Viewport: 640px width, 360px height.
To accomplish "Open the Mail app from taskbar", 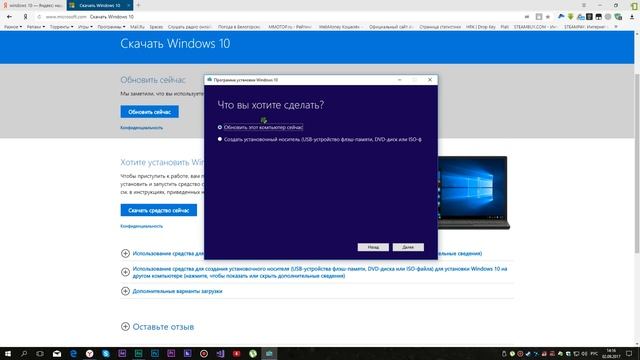I will 57,353.
